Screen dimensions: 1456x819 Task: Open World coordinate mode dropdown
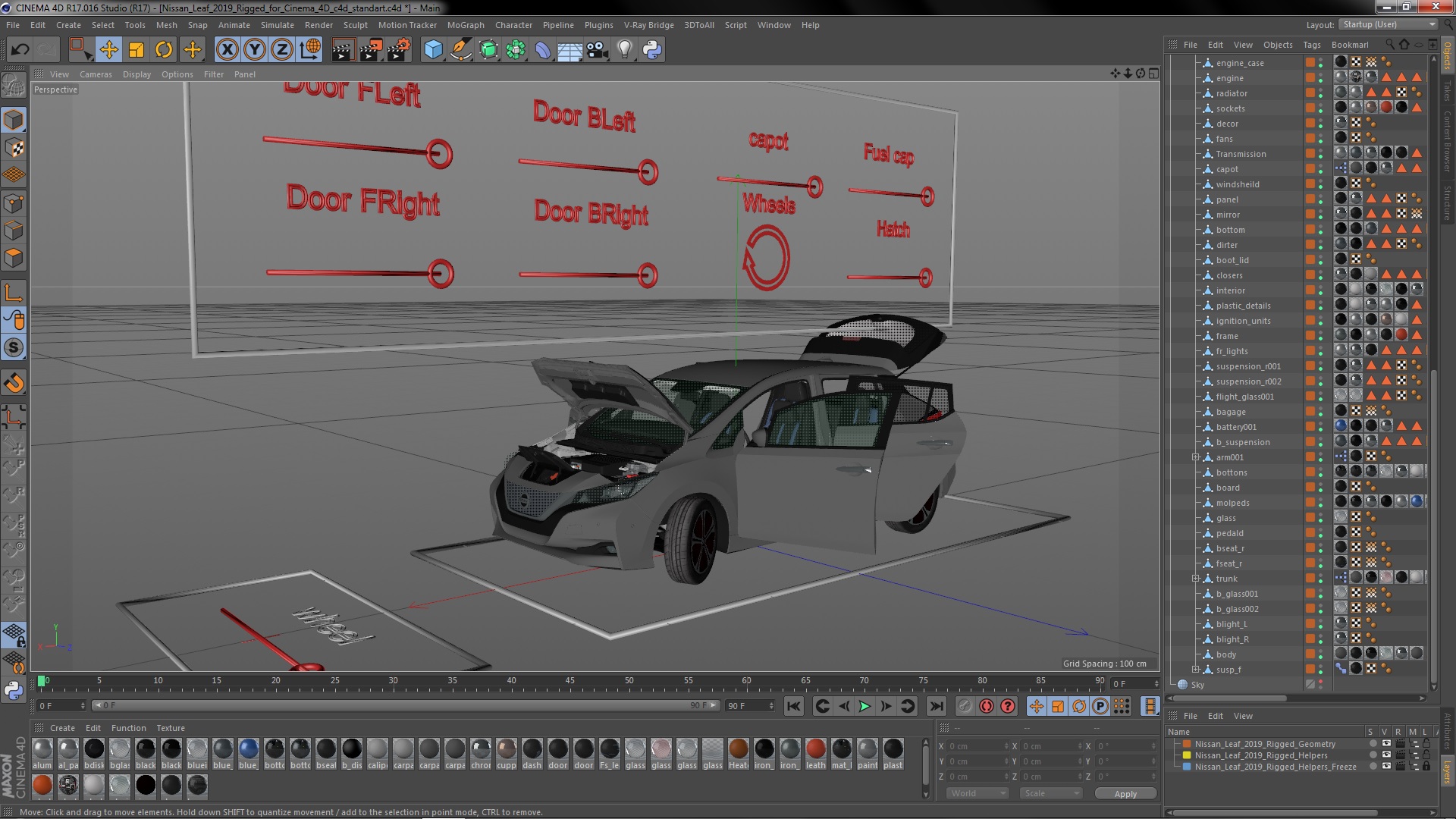click(977, 794)
